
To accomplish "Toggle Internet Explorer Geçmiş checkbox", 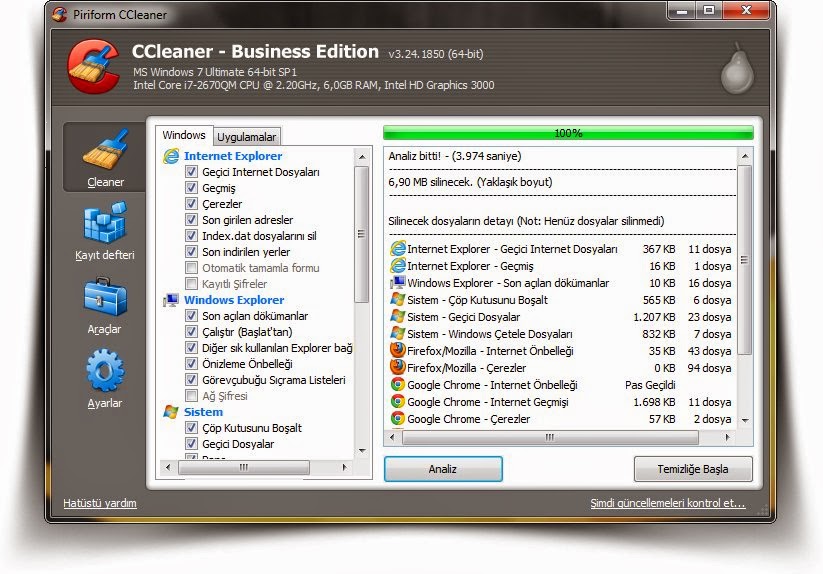I will pyautogui.click(x=192, y=187).
